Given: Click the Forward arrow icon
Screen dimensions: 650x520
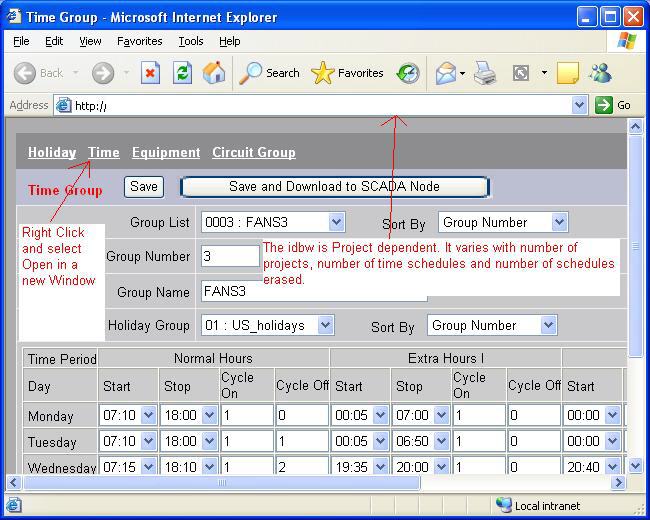Looking at the screenshot, I should pos(103,73).
